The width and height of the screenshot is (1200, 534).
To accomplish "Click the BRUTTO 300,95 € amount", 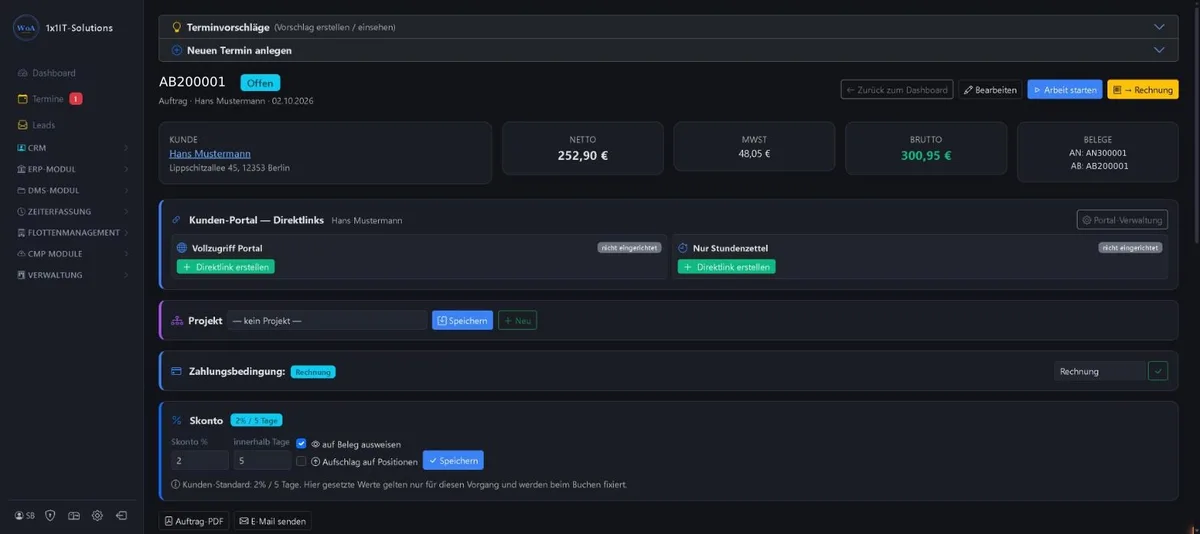I will (927, 155).
